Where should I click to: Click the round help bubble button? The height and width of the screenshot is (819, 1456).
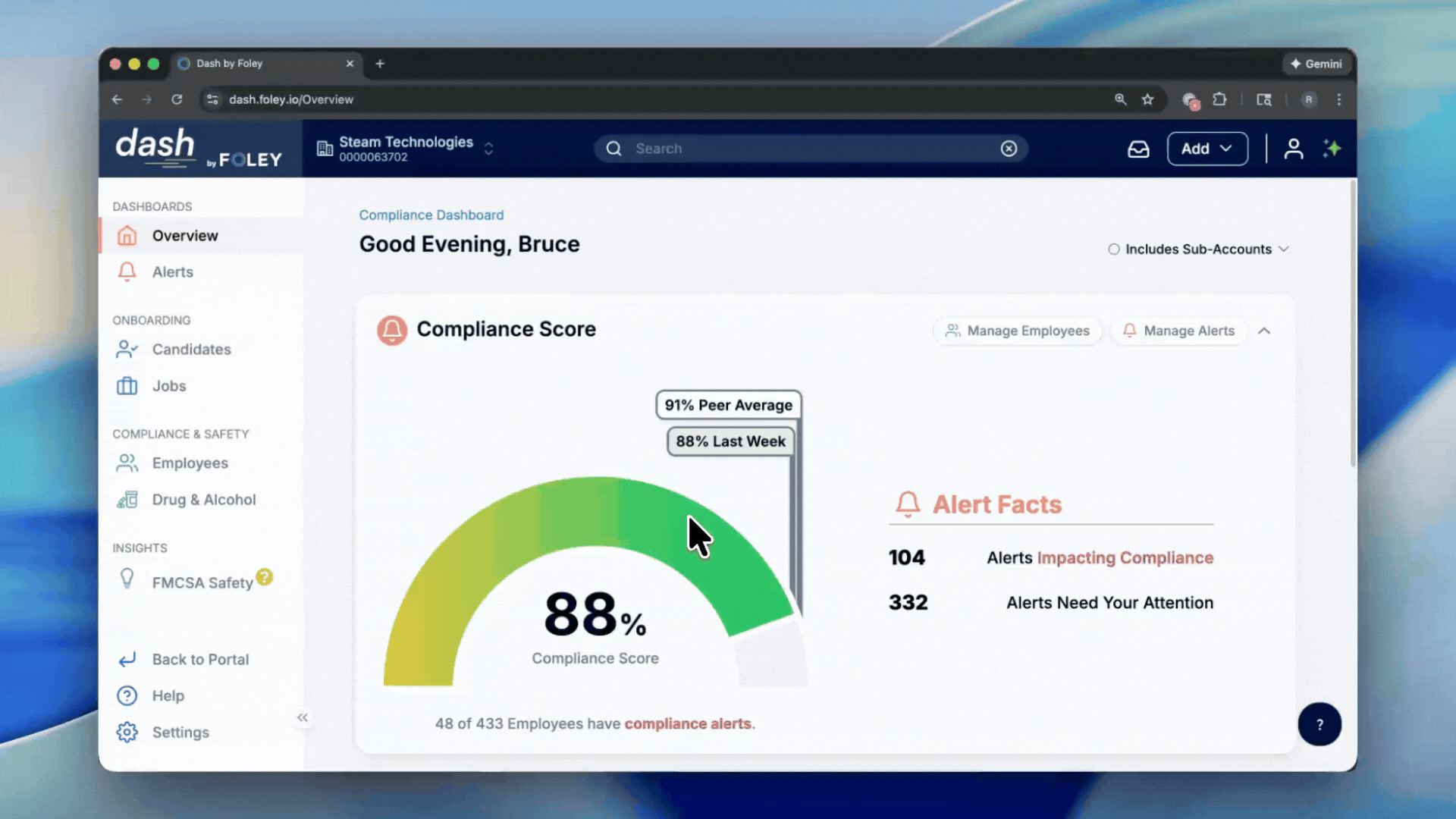click(x=1319, y=724)
